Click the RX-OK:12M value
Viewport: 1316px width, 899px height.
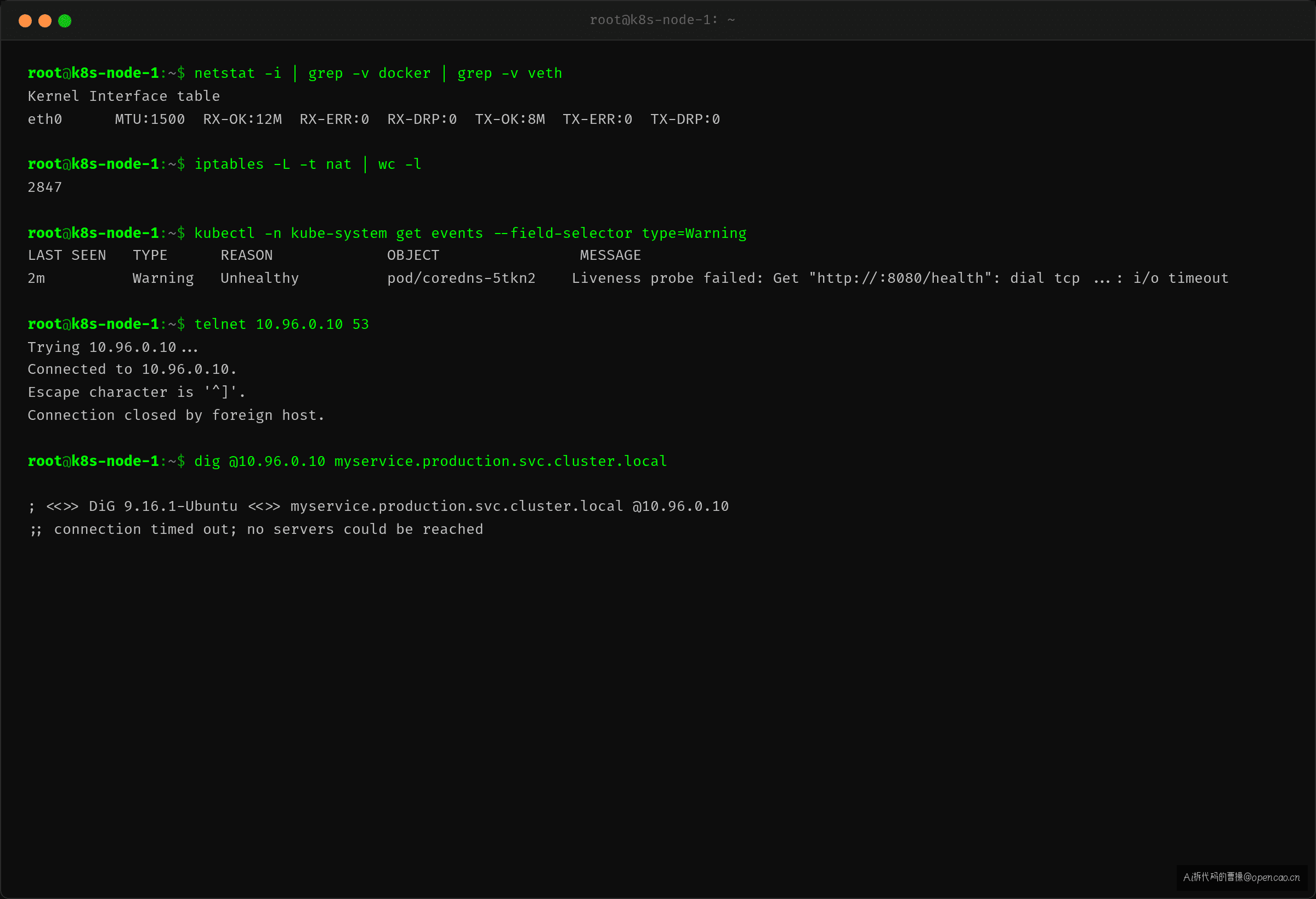(242, 119)
